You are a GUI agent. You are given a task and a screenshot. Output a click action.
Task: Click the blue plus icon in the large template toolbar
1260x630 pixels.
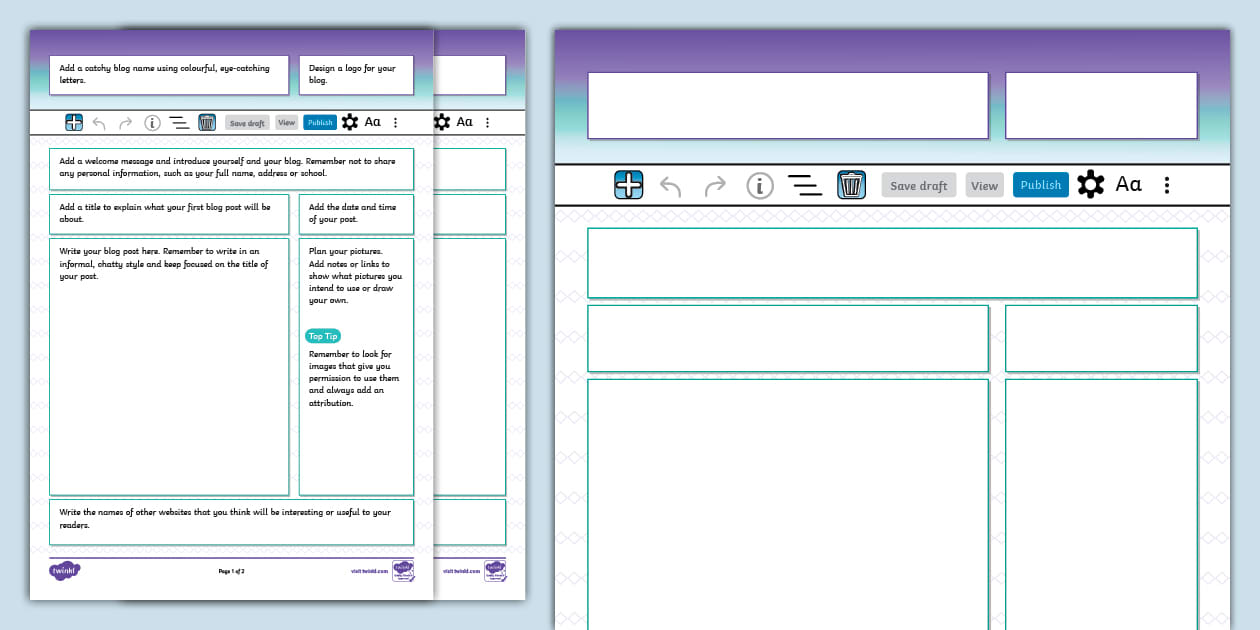628,185
